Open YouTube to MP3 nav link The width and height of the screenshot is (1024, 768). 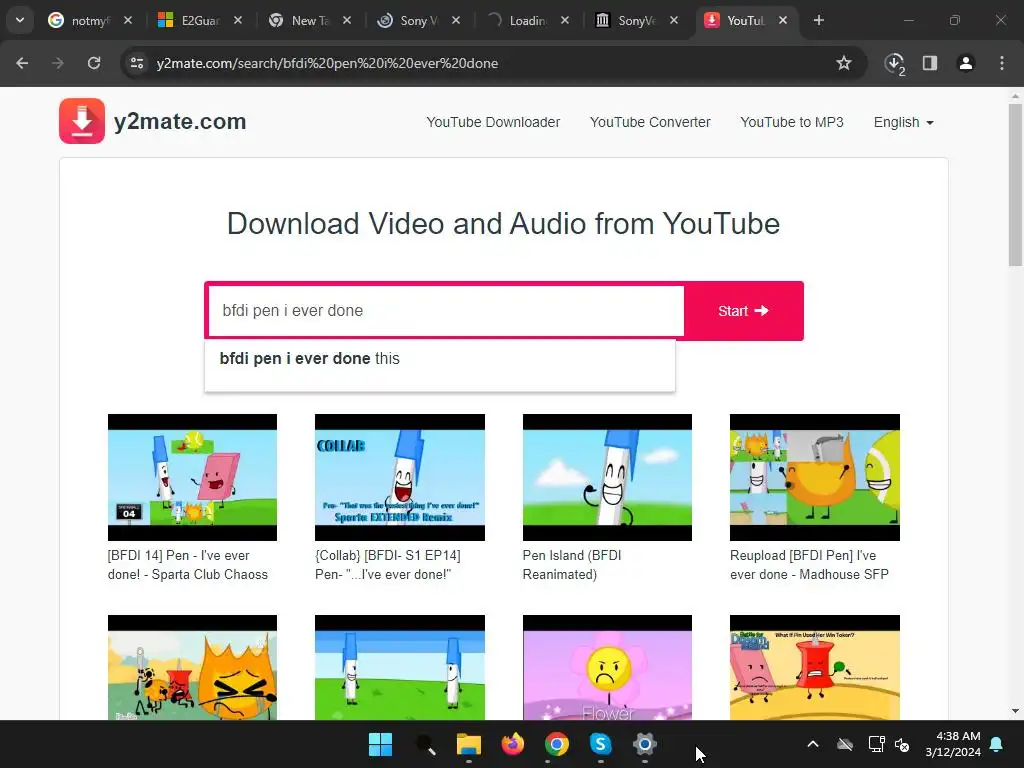792,122
